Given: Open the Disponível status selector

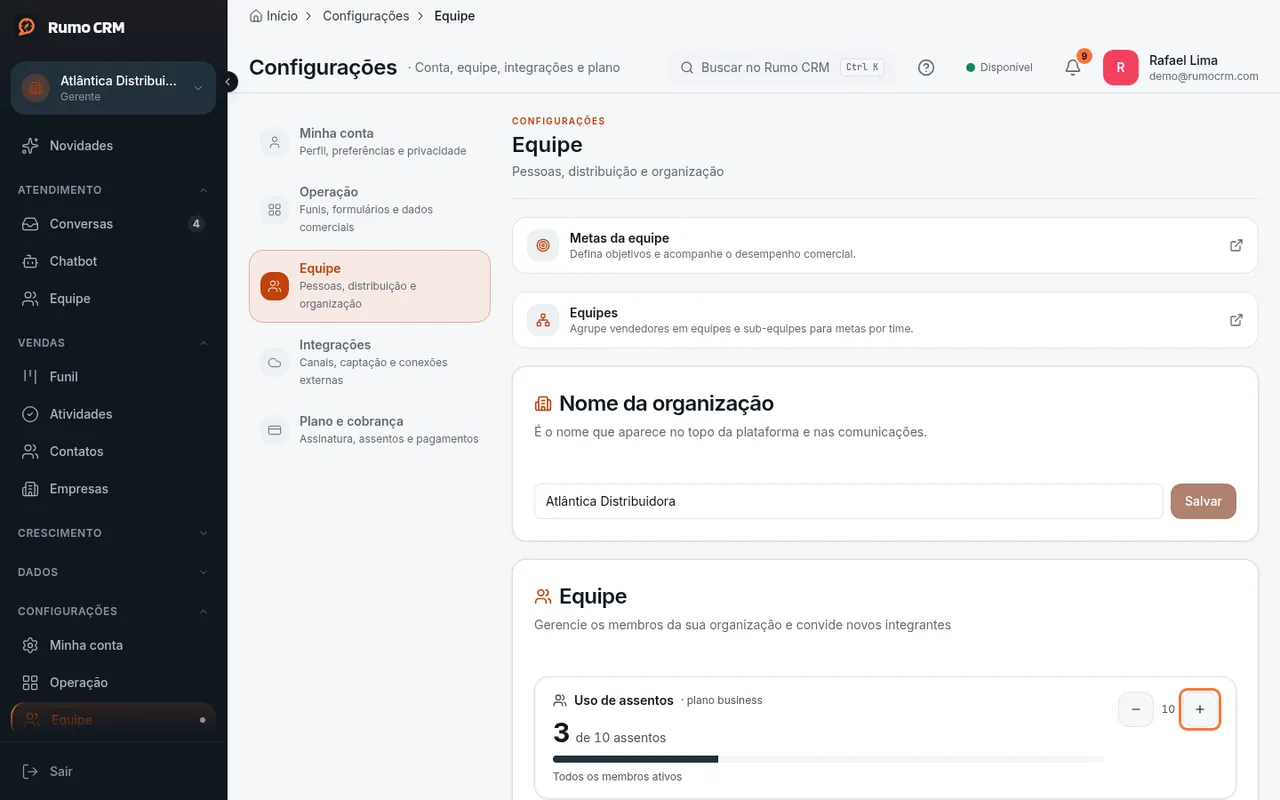Looking at the screenshot, I should (999, 68).
